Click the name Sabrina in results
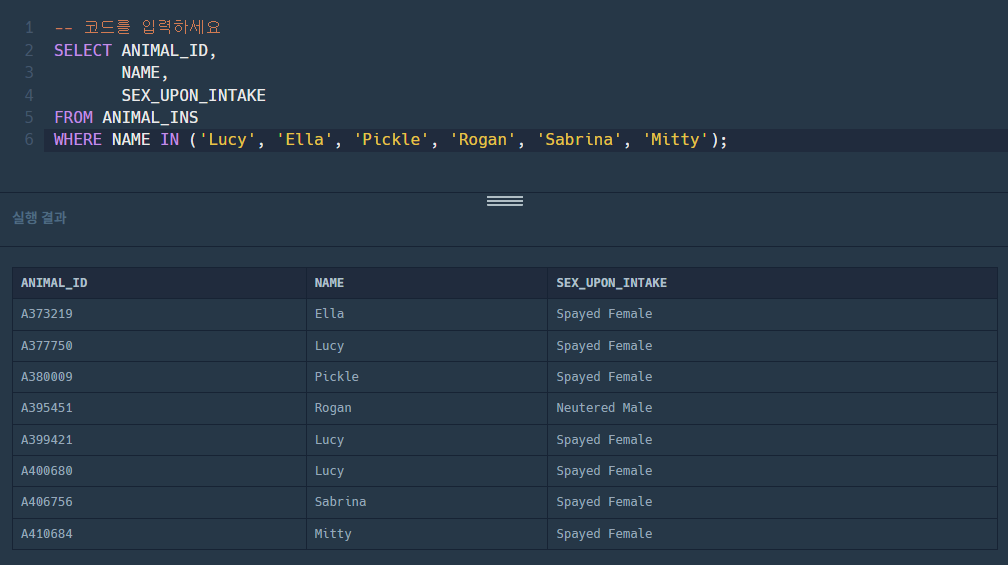 (x=340, y=501)
